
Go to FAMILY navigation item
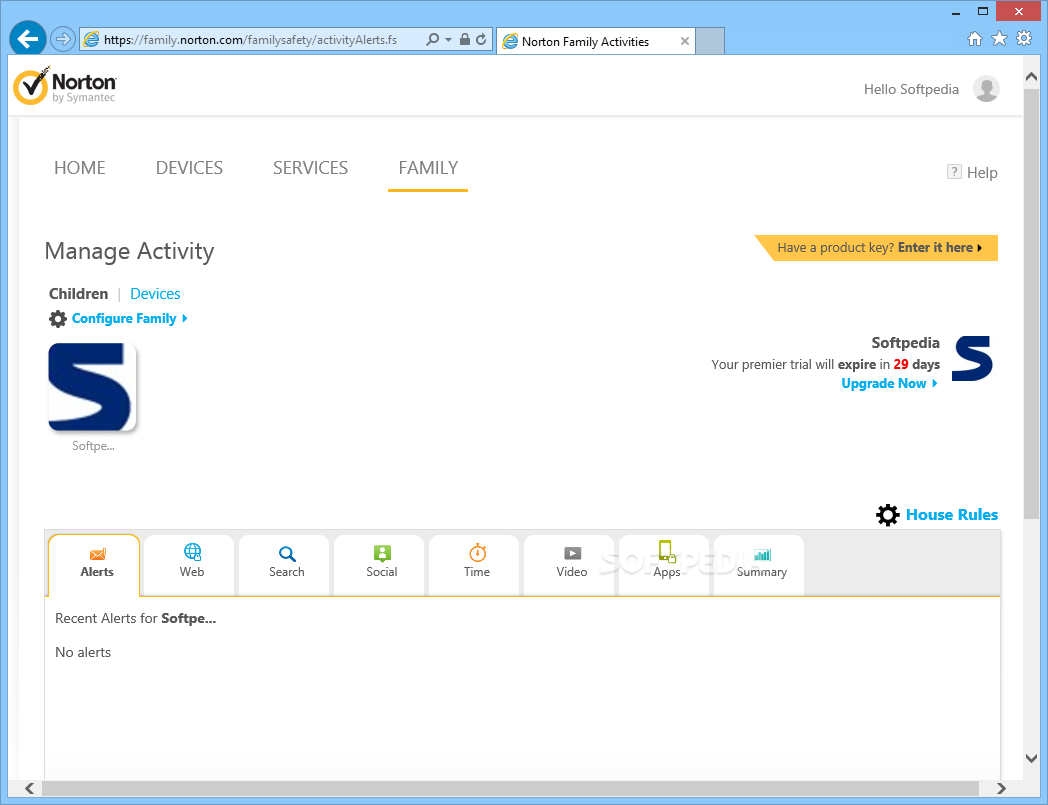[x=428, y=168]
